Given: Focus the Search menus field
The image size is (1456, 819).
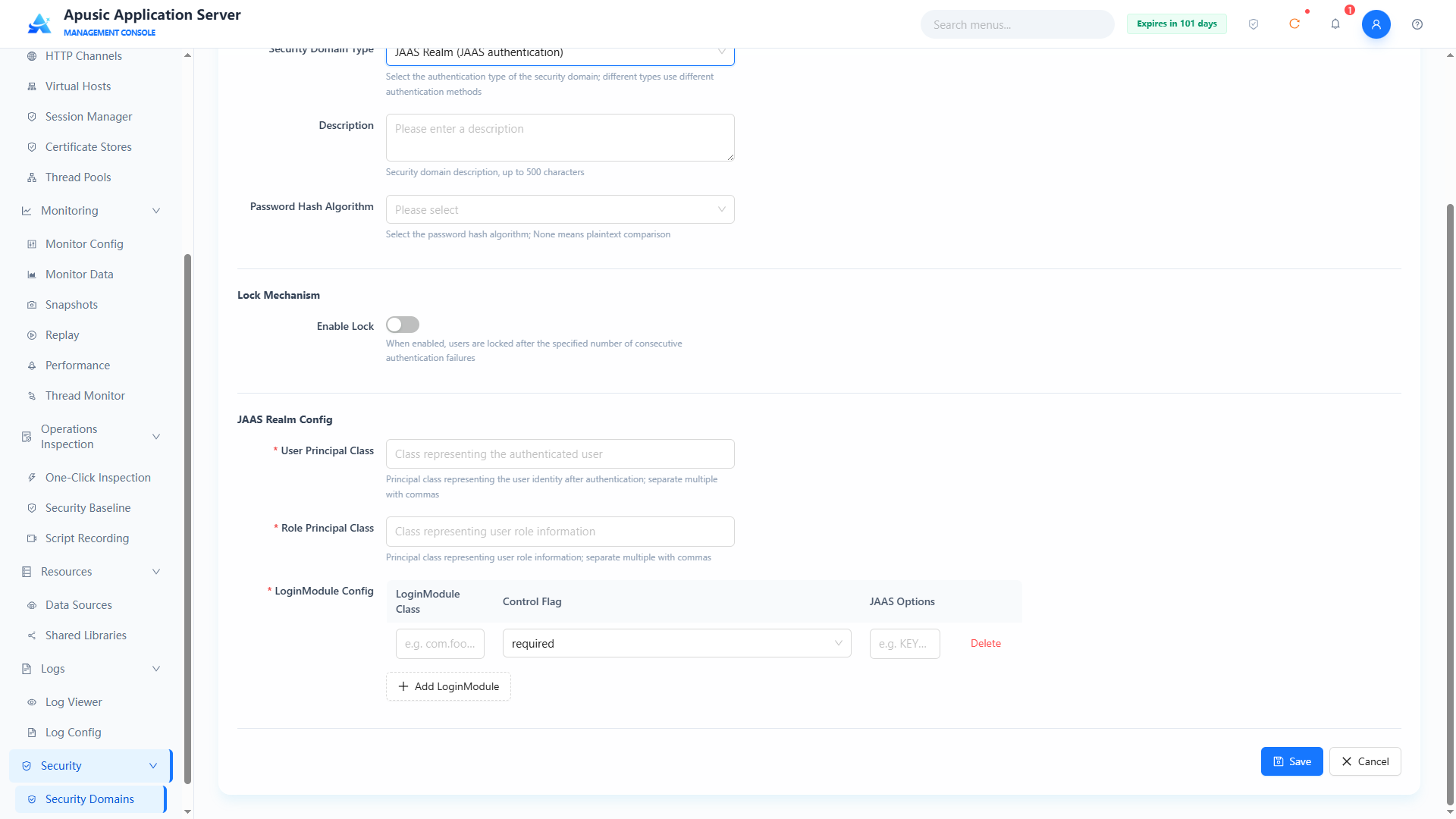Looking at the screenshot, I should click(x=1018, y=24).
